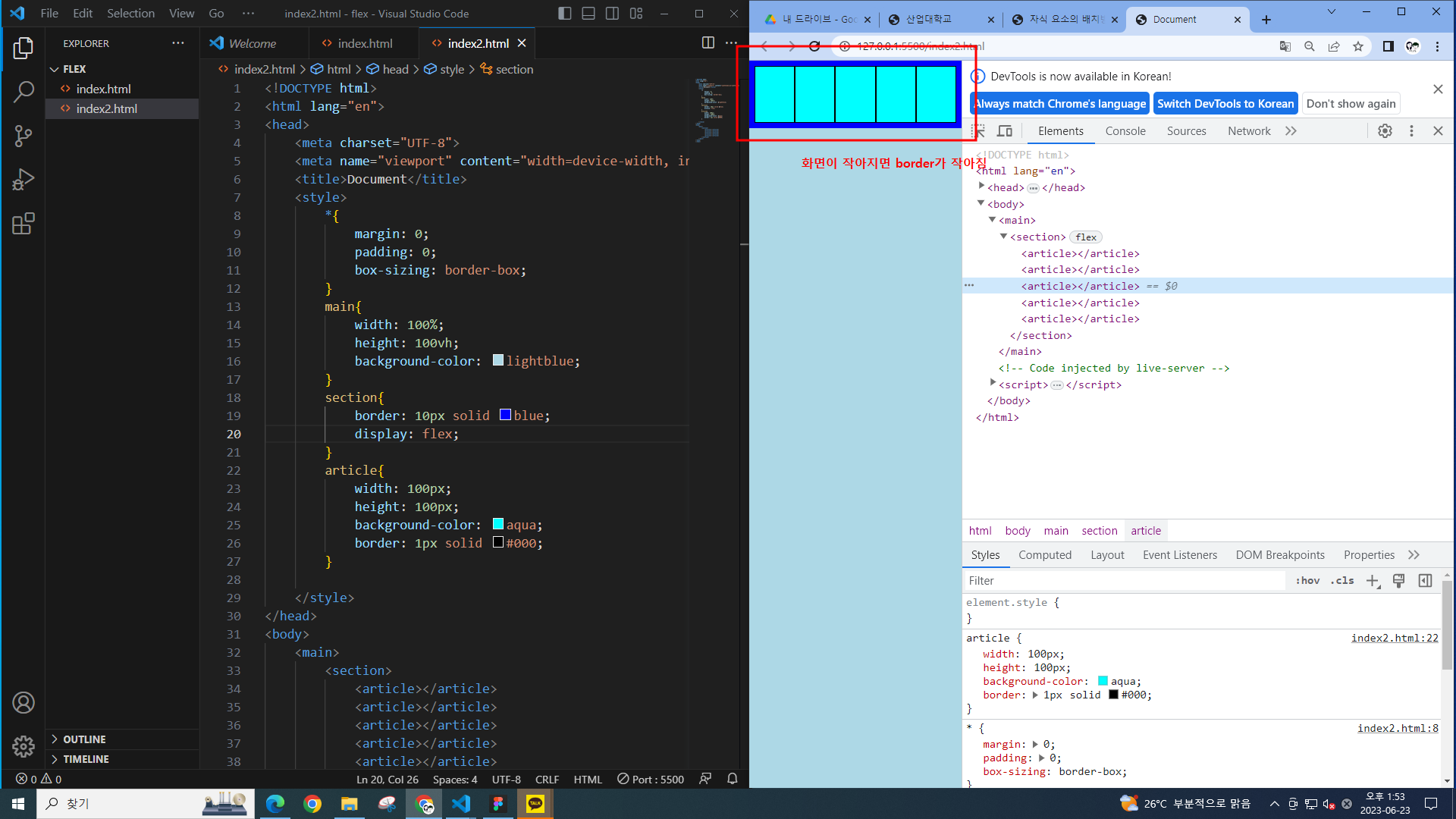Toggle the :hov element state panel
The image size is (1456, 819).
(x=1307, y=581)
